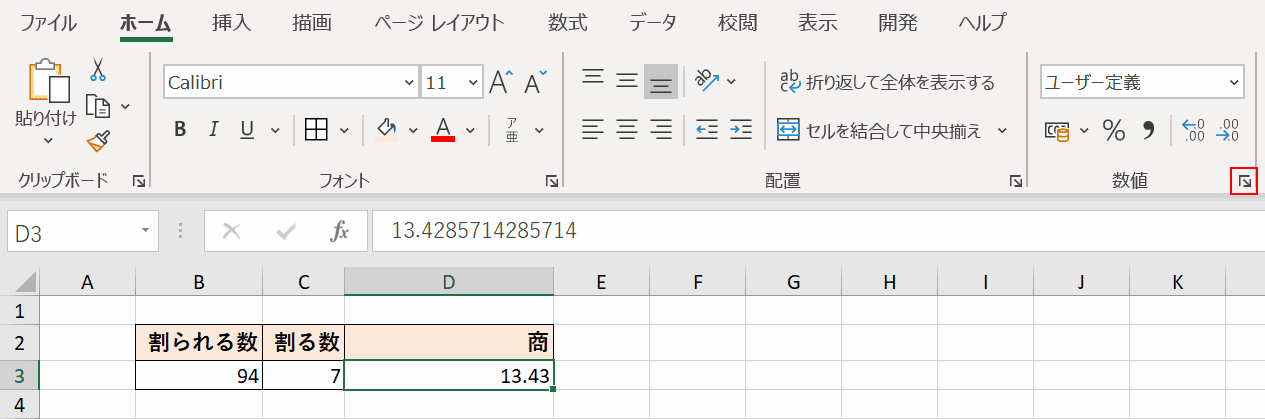Click the formula bar value 13.4285714285714
The height and width of the screenshot is (419, 1265).
click(483, 232)
